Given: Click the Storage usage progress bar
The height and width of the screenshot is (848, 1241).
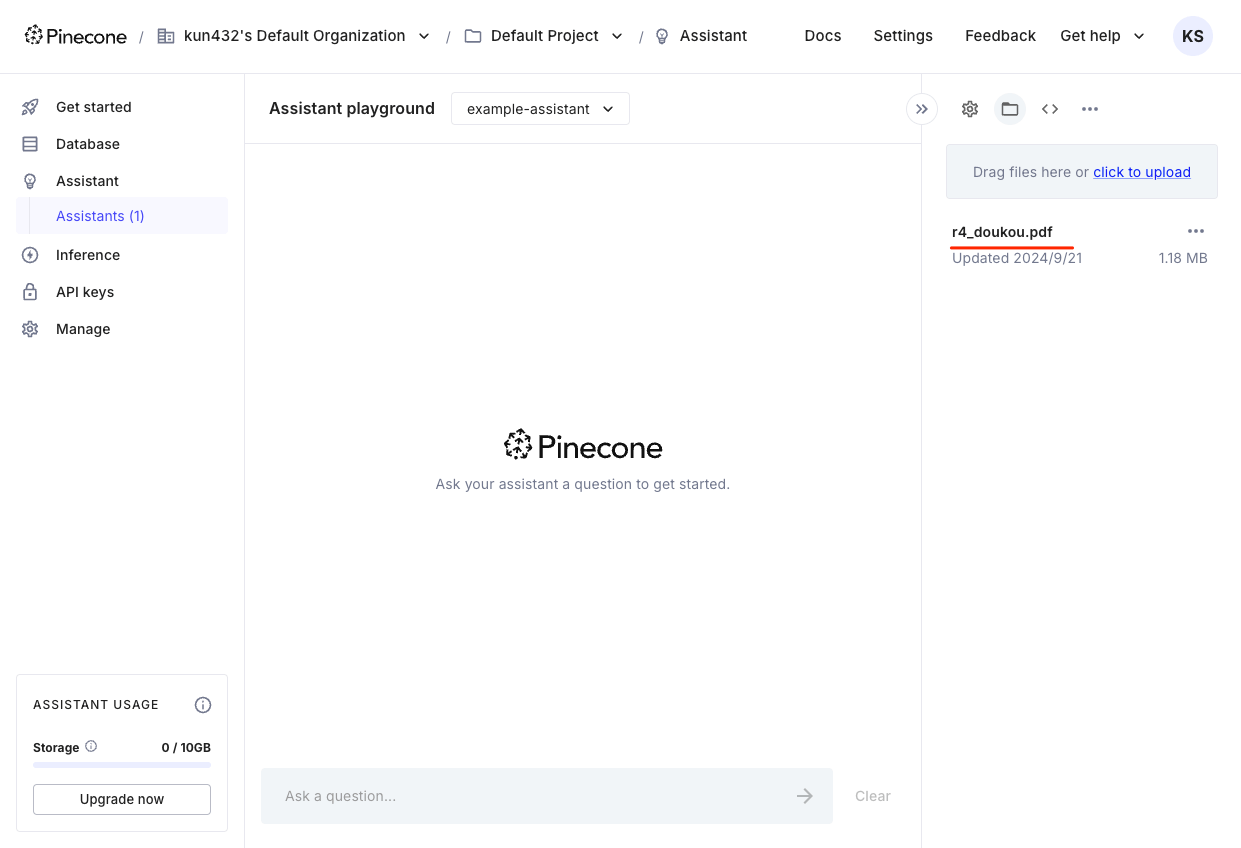Looking at the screenshot, I should pos(122,765).
